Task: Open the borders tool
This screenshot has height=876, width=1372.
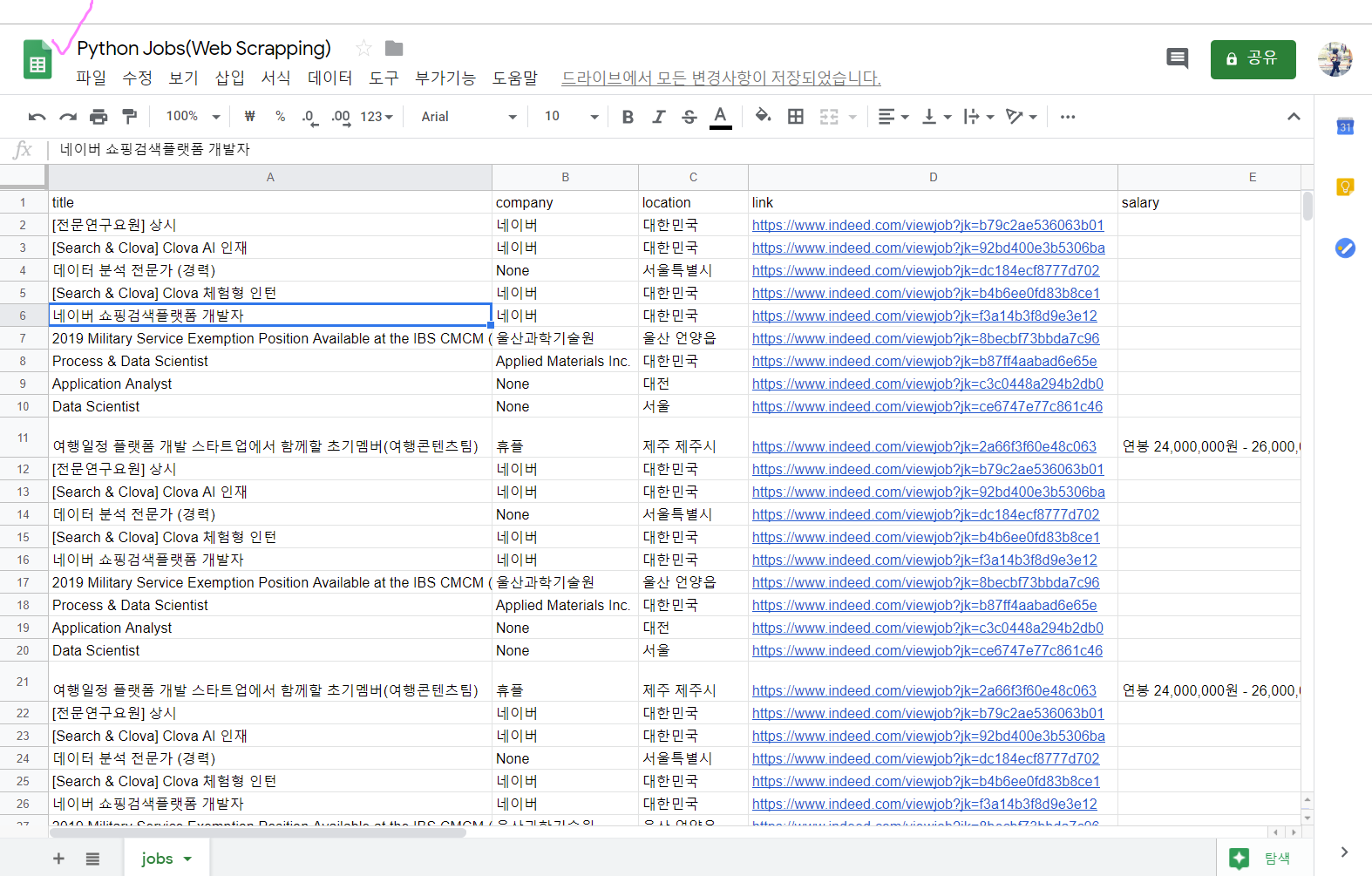Action: [796, 117]
